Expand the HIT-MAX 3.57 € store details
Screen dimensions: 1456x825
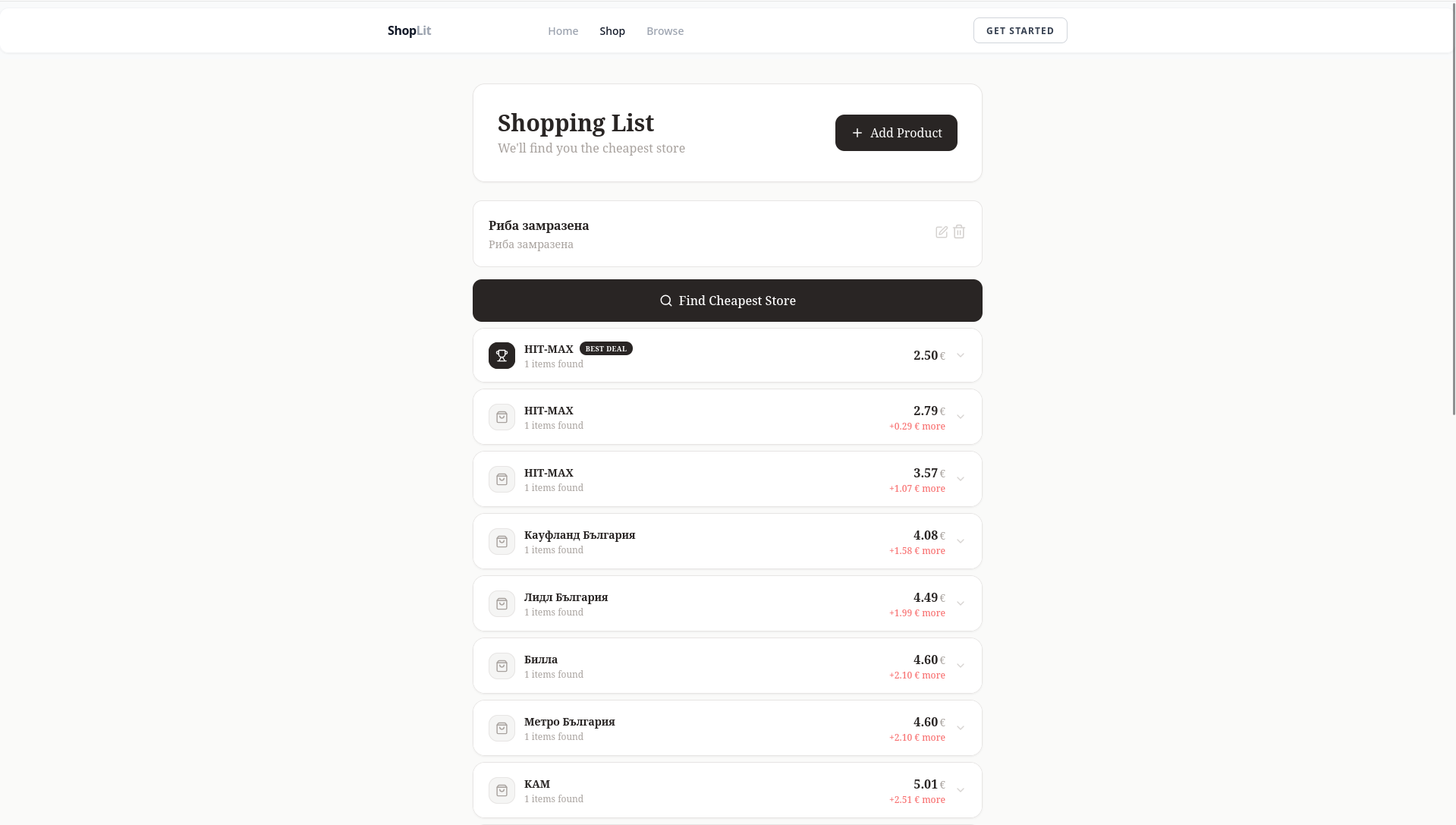(961, 479)
